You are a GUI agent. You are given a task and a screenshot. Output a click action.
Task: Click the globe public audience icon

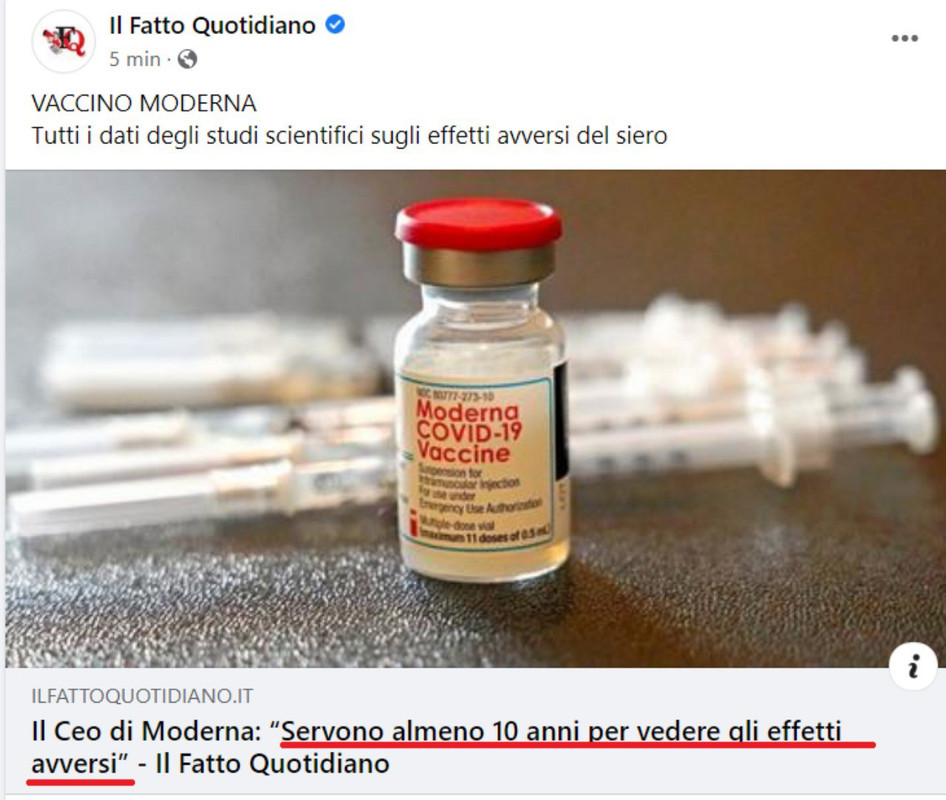[x=188, y=59]
